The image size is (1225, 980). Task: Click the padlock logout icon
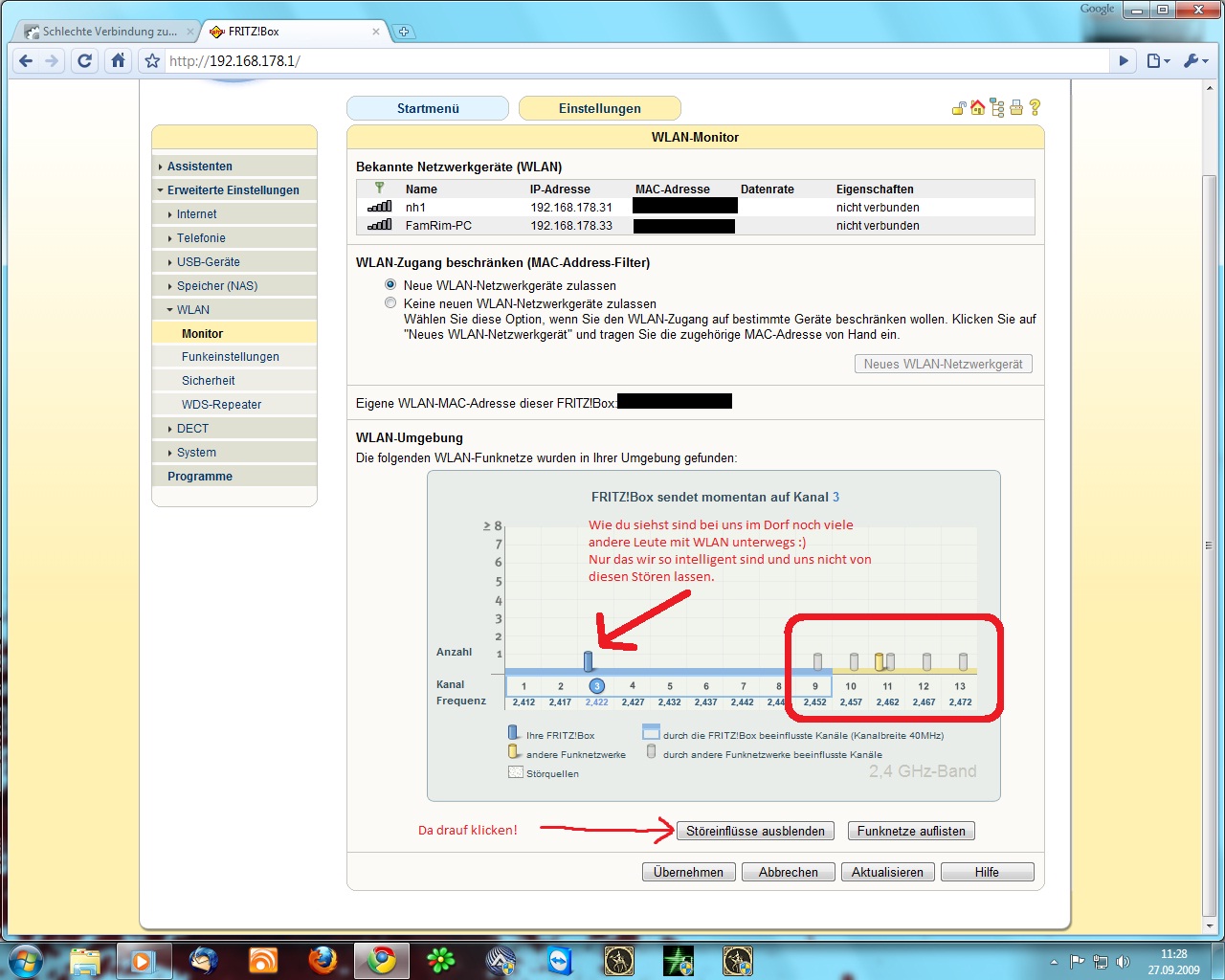[959, 108]
